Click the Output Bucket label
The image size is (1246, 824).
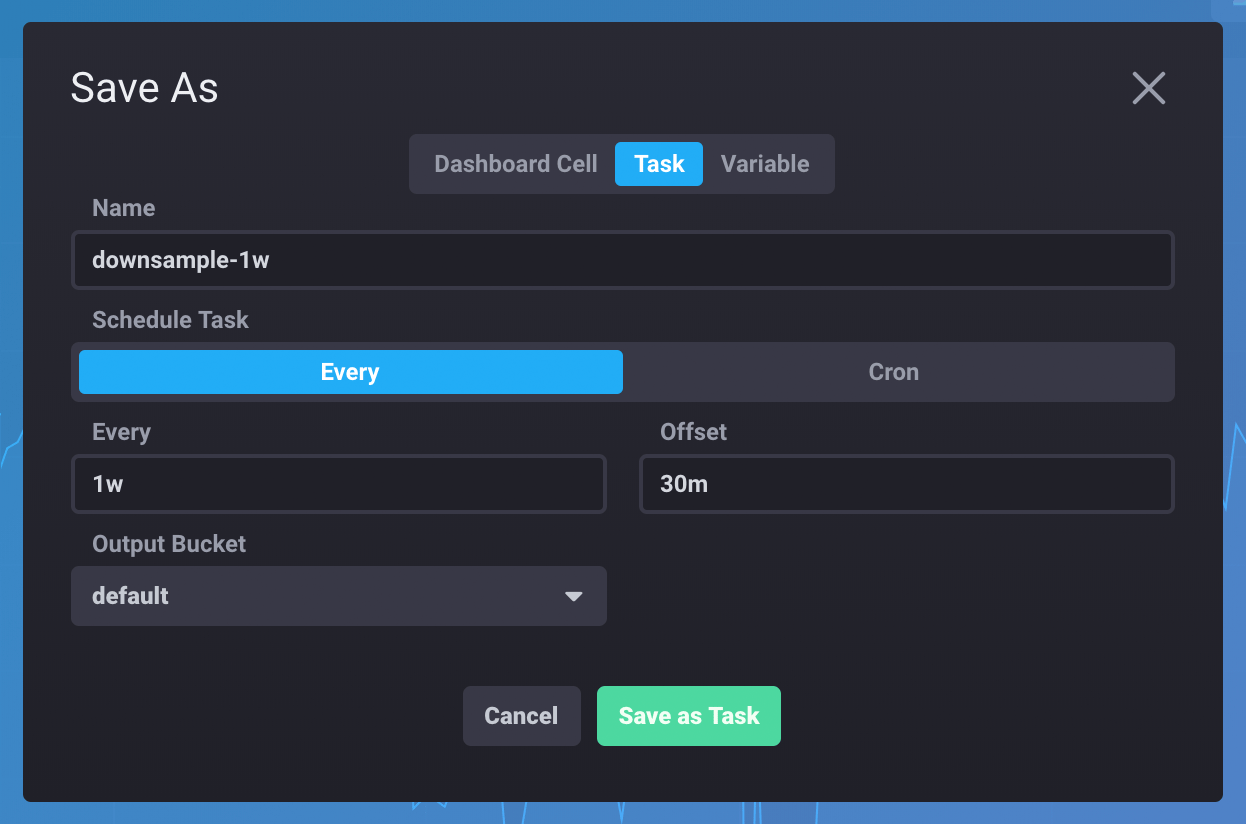tap(168, 544)
